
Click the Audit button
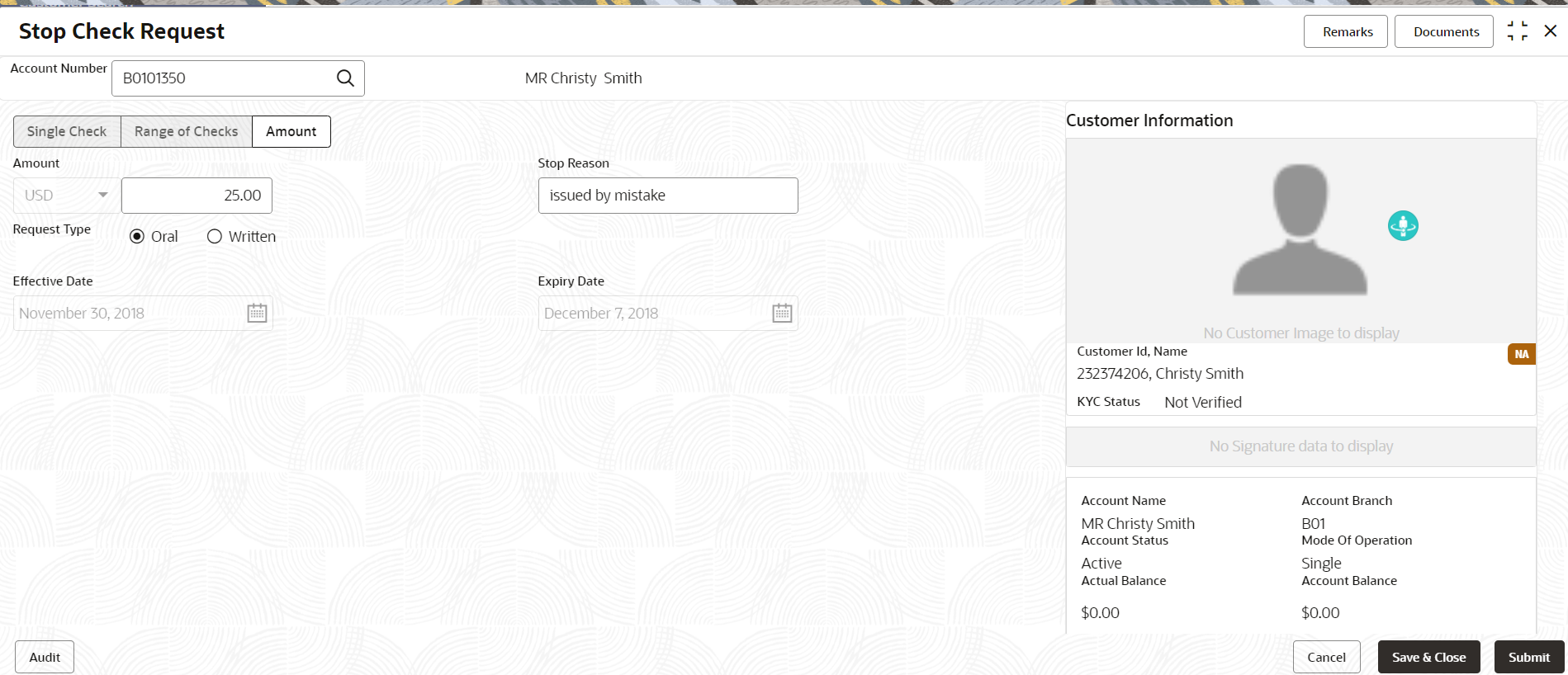click(x=45, y=657)
